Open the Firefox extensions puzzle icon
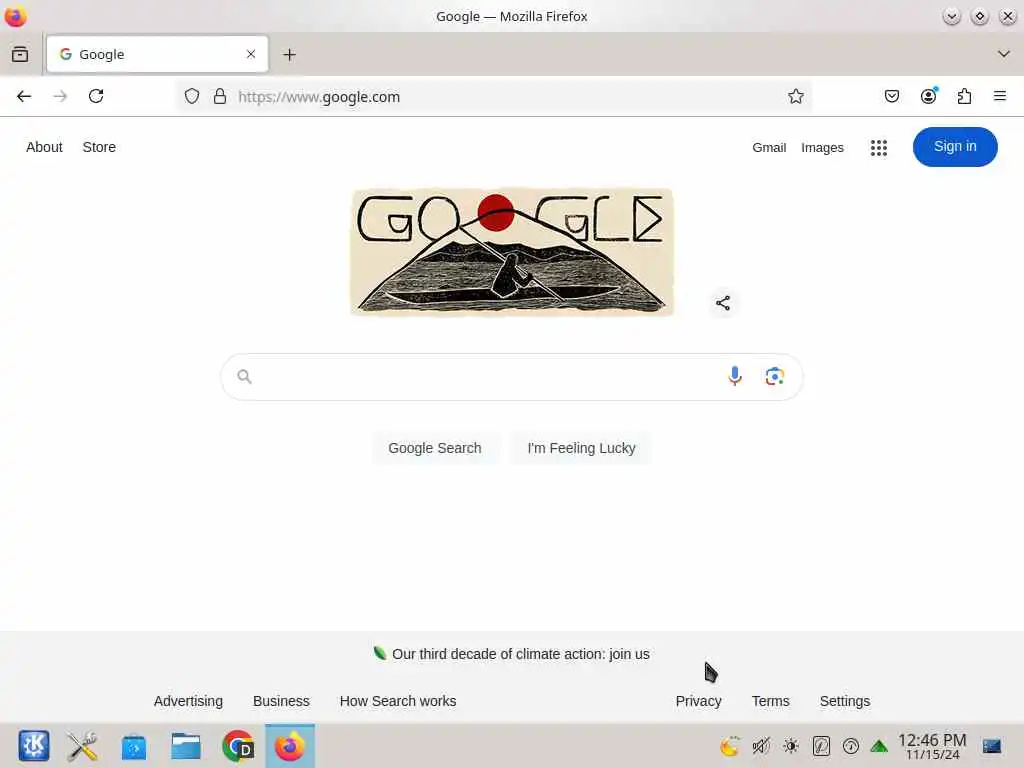Screen dimensions: 1024x768 (964, 97)
